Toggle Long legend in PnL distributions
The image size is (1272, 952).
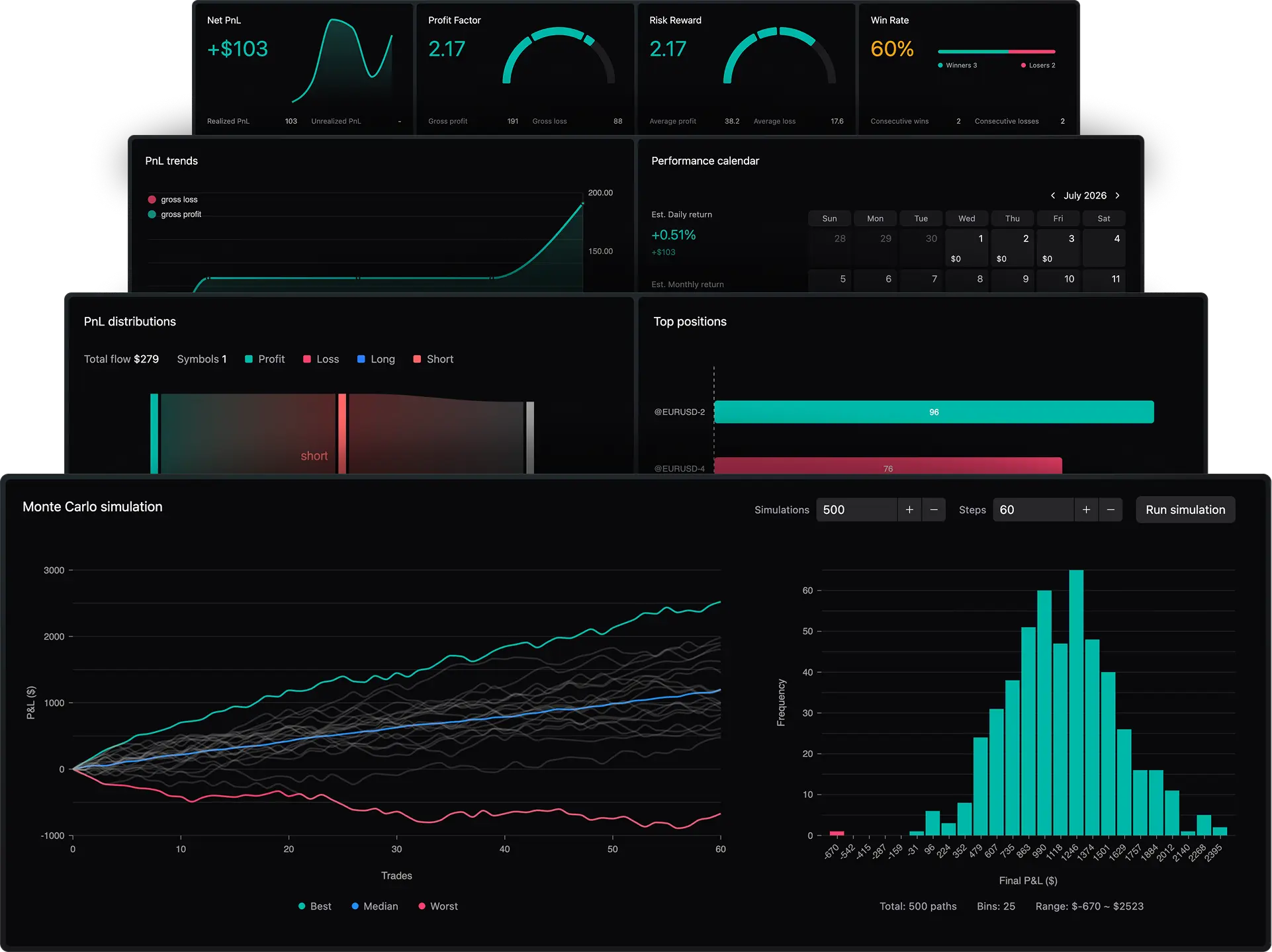coord(376,359)
